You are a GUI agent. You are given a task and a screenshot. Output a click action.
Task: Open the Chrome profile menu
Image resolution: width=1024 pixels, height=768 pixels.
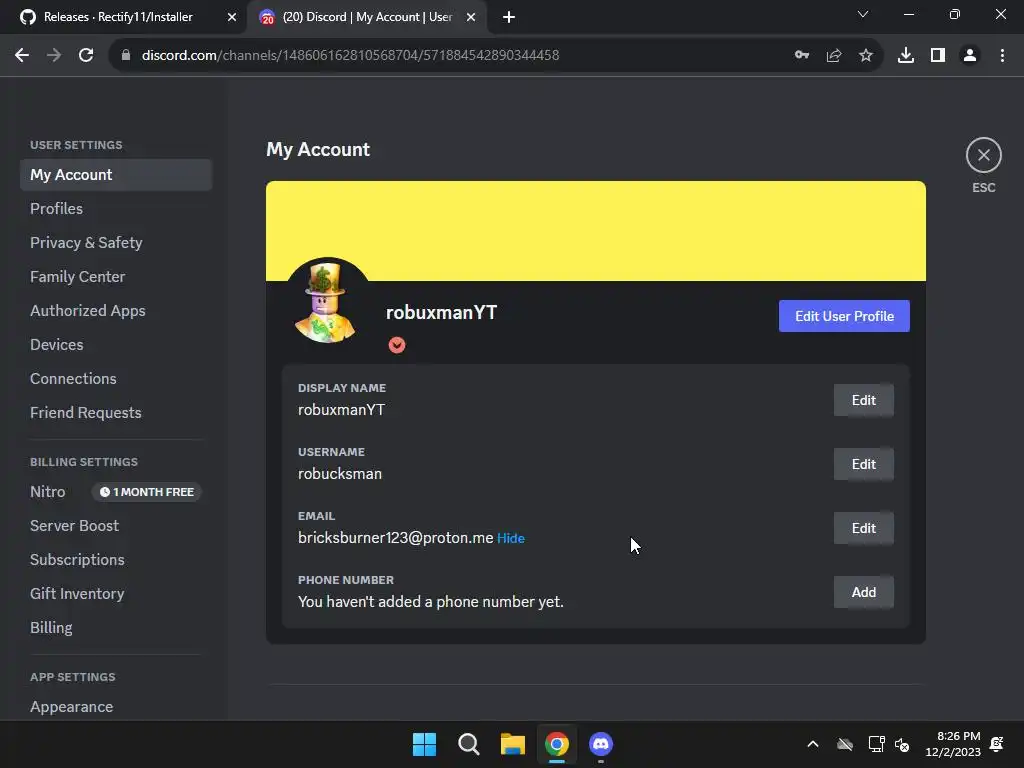970,55
